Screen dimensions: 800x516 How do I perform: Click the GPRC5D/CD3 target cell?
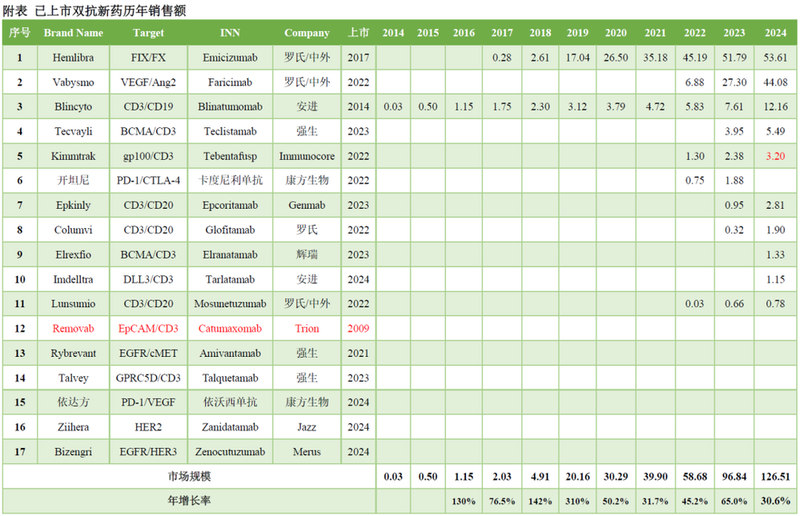(148, 378)
